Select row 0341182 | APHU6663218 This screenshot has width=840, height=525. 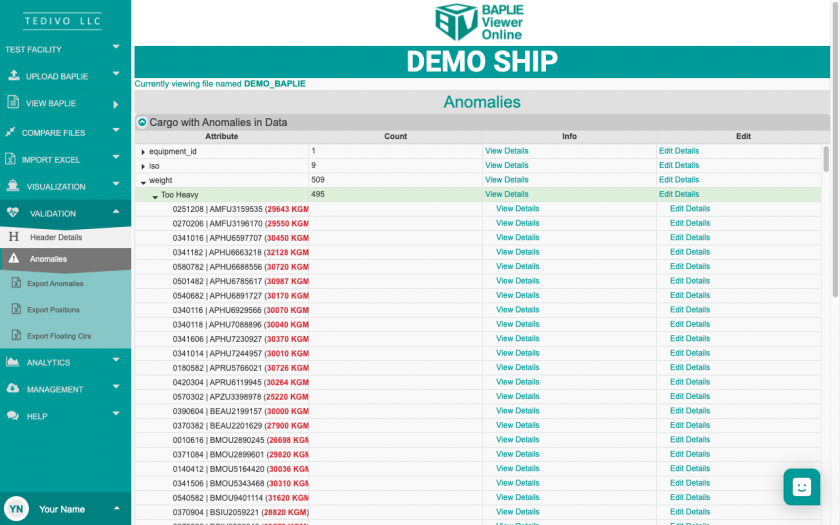[x=477, y=252]
